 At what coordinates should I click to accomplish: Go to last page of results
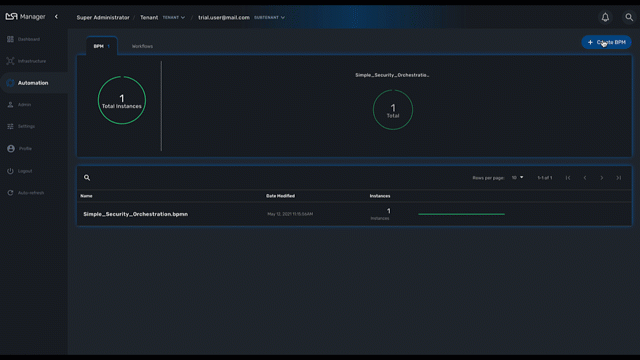tap(619, 178)
